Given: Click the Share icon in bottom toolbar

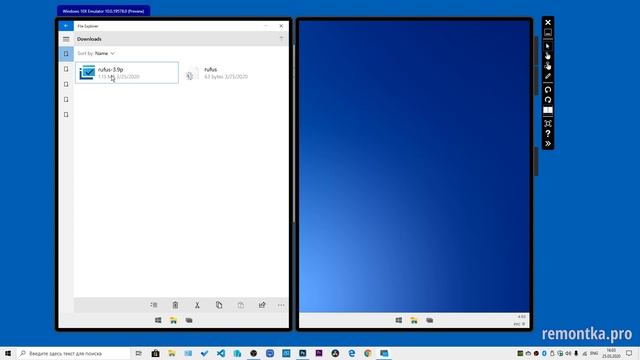Looking at the screenshot, I should (262, 305).
